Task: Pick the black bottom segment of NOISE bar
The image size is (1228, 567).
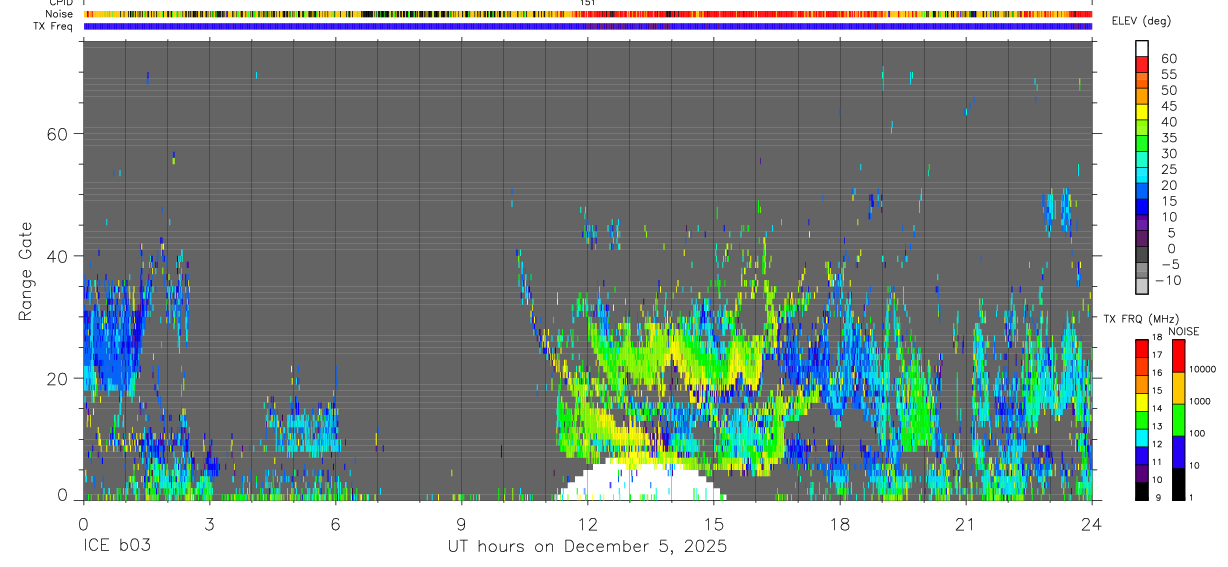Action: click(x=1179, y=482)
